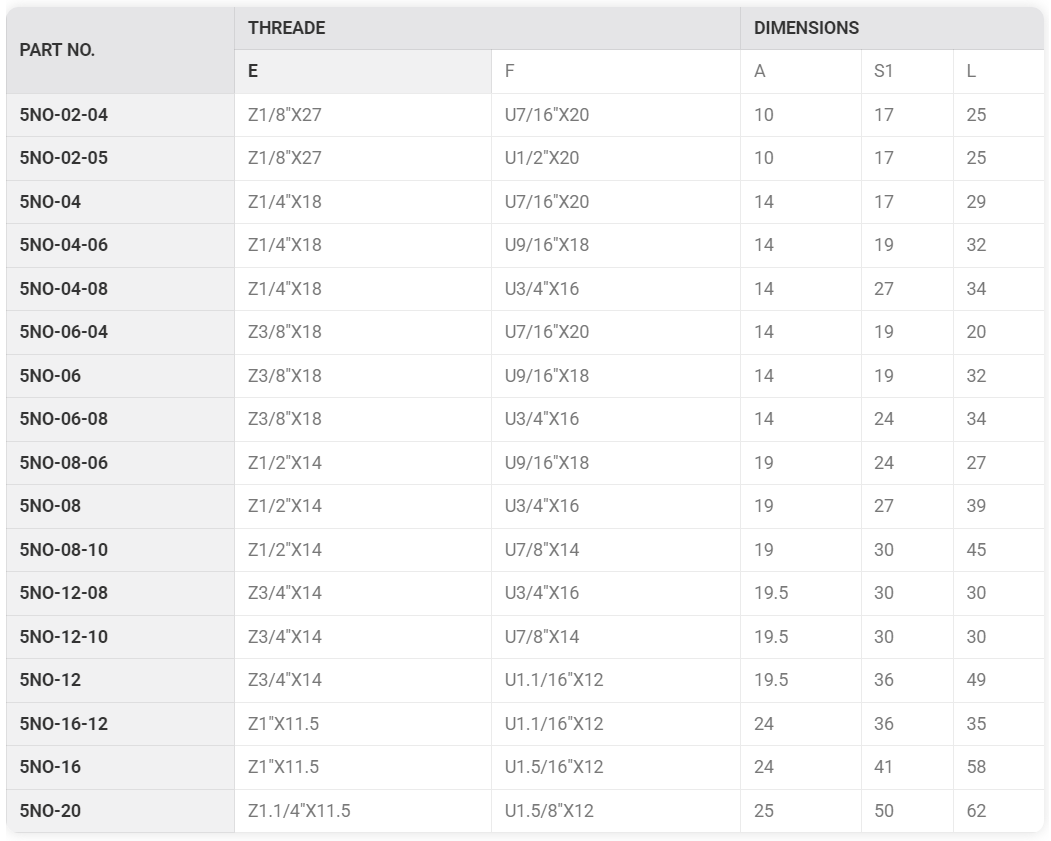Select the U1.5/16"X12 cell
The image size is (1051, 841).
click(x=616, y=767)
